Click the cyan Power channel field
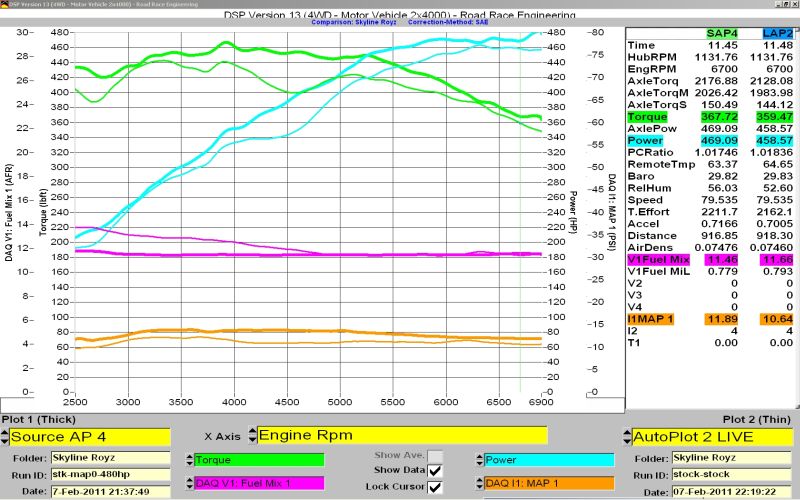Screen dimensions: 800x500 549,460
